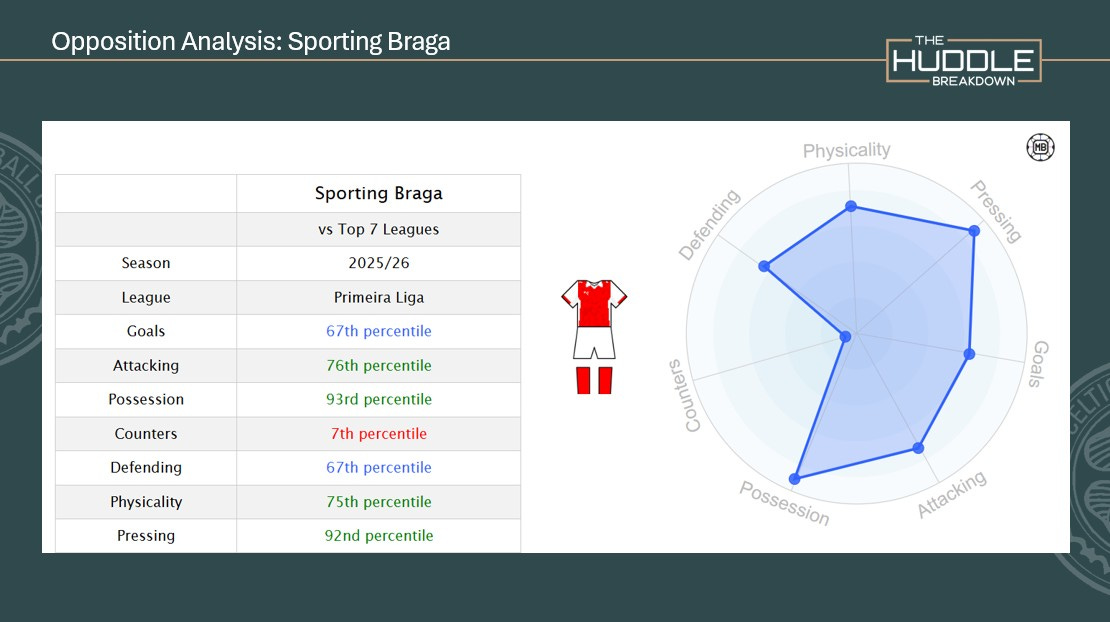Click the Goals data point on the radar
Image resolution: width=1110 pixels, height=622 pixels.
[968, 354]
